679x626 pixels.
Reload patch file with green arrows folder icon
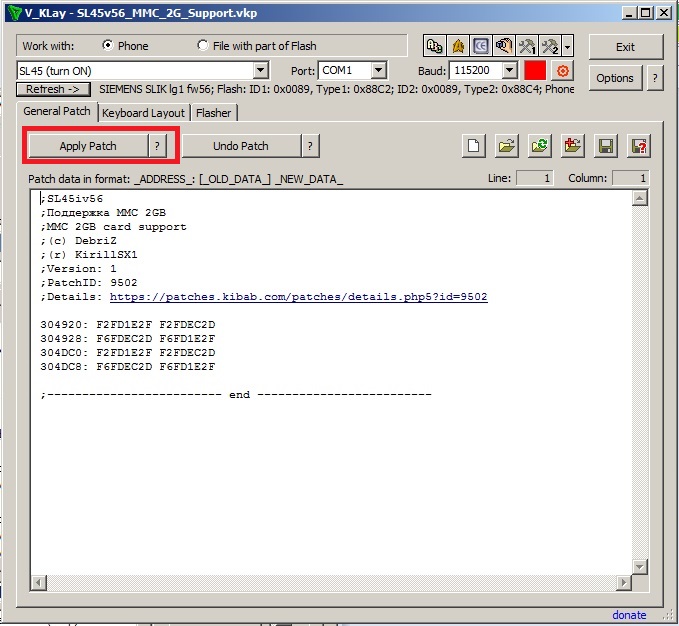(539, 146)
